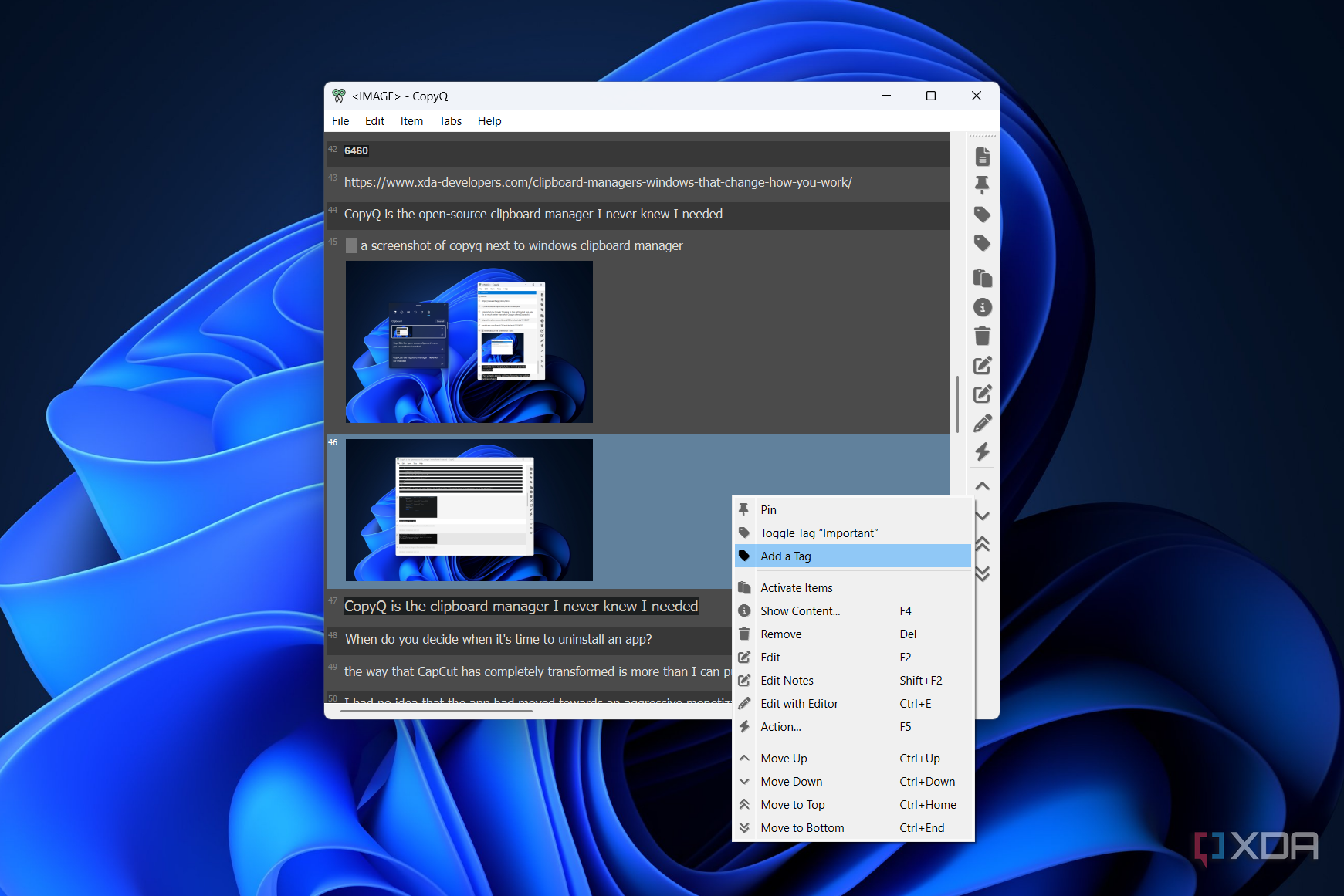
Task: Click the single up chevron in the side toolbar
Action: pyautogui.click(x=982, y=486)
